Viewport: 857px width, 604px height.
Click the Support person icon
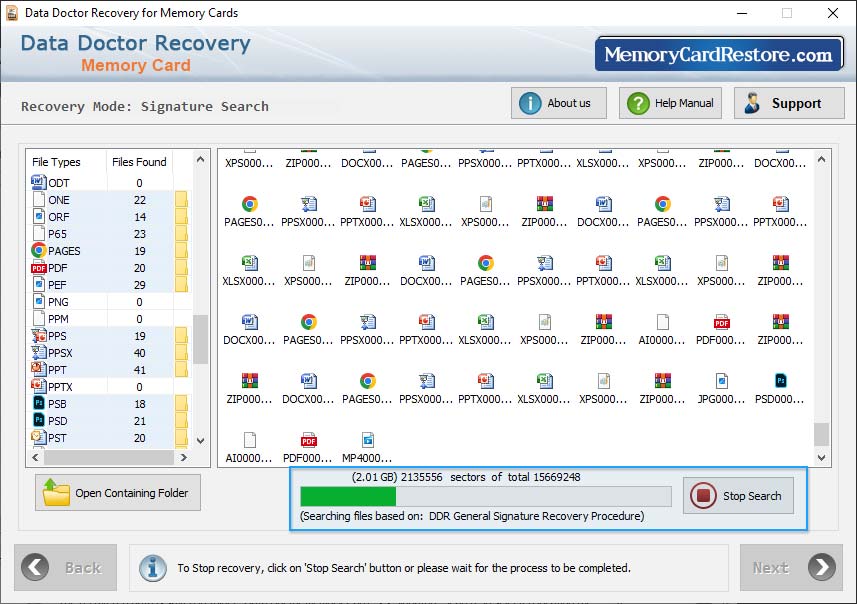[x=753, y=103]
